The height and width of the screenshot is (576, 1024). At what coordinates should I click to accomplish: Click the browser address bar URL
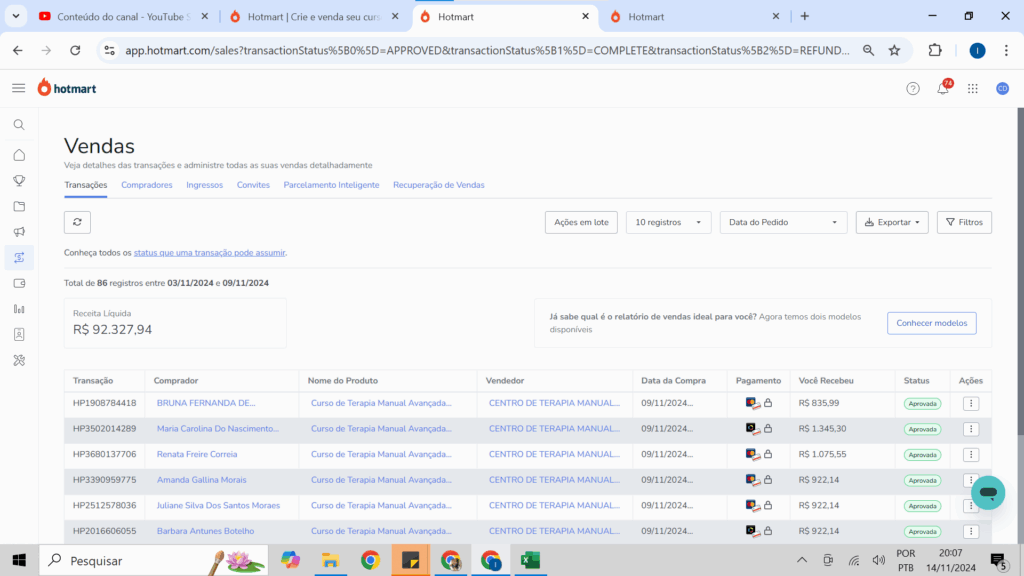(x=487, y=50)
